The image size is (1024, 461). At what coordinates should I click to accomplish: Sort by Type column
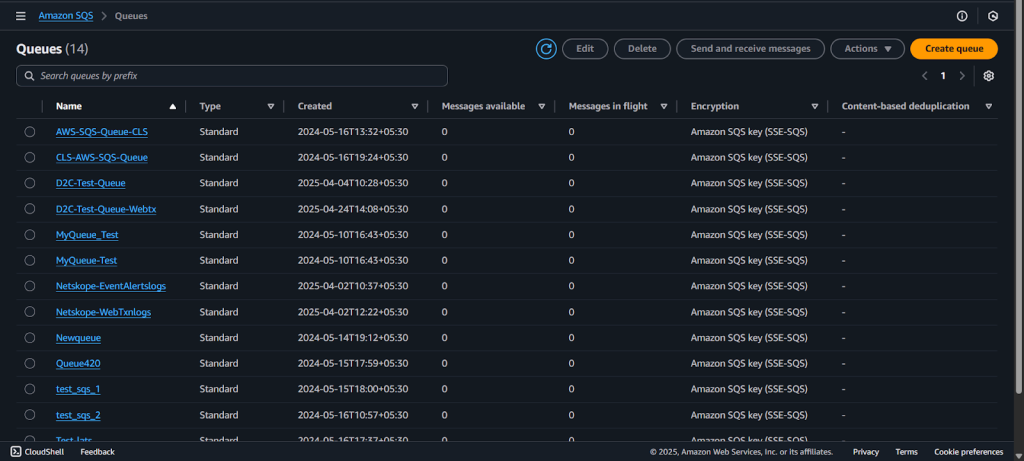click(271, 106)
